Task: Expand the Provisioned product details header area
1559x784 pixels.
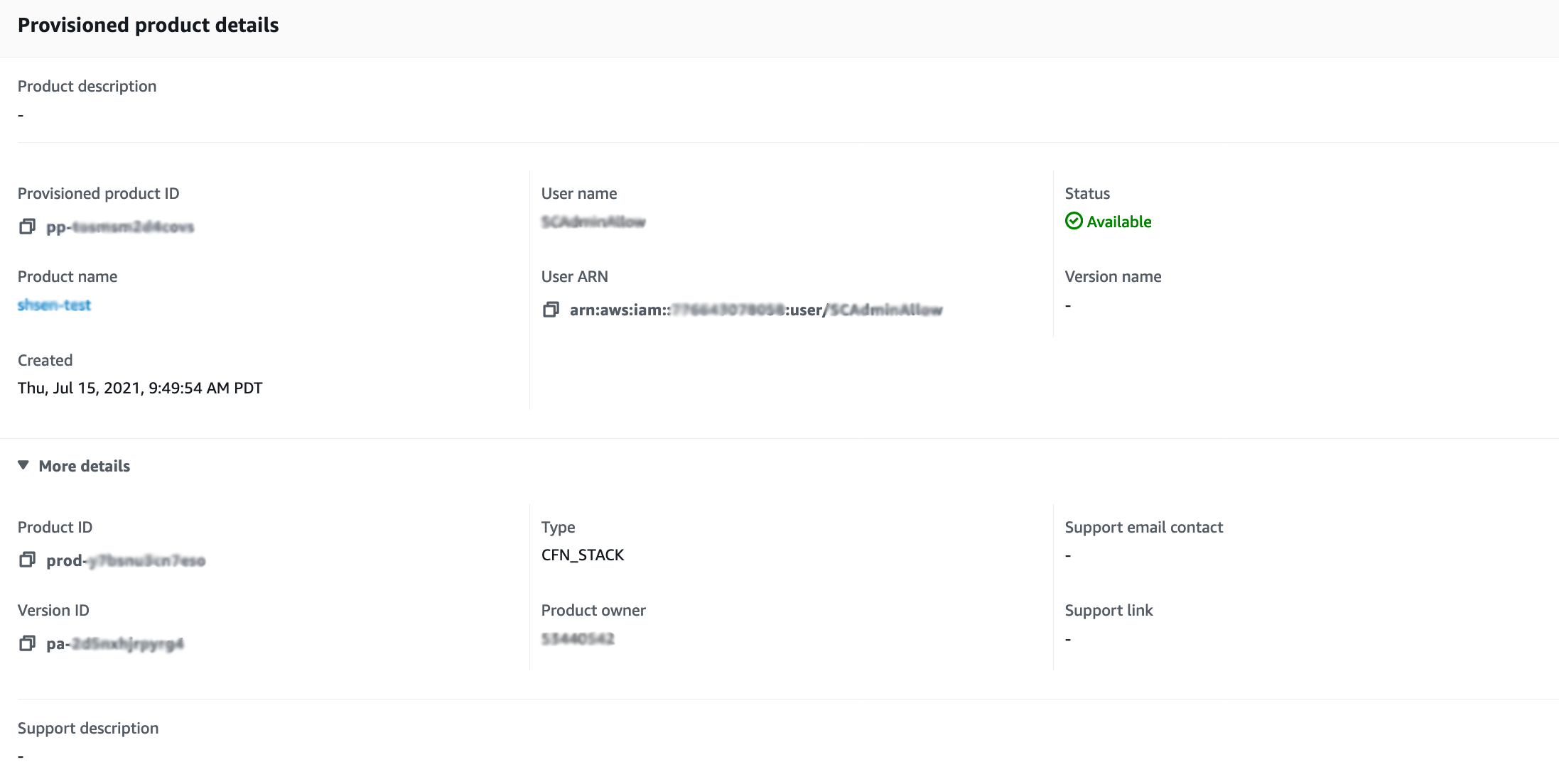Action: 149,25
